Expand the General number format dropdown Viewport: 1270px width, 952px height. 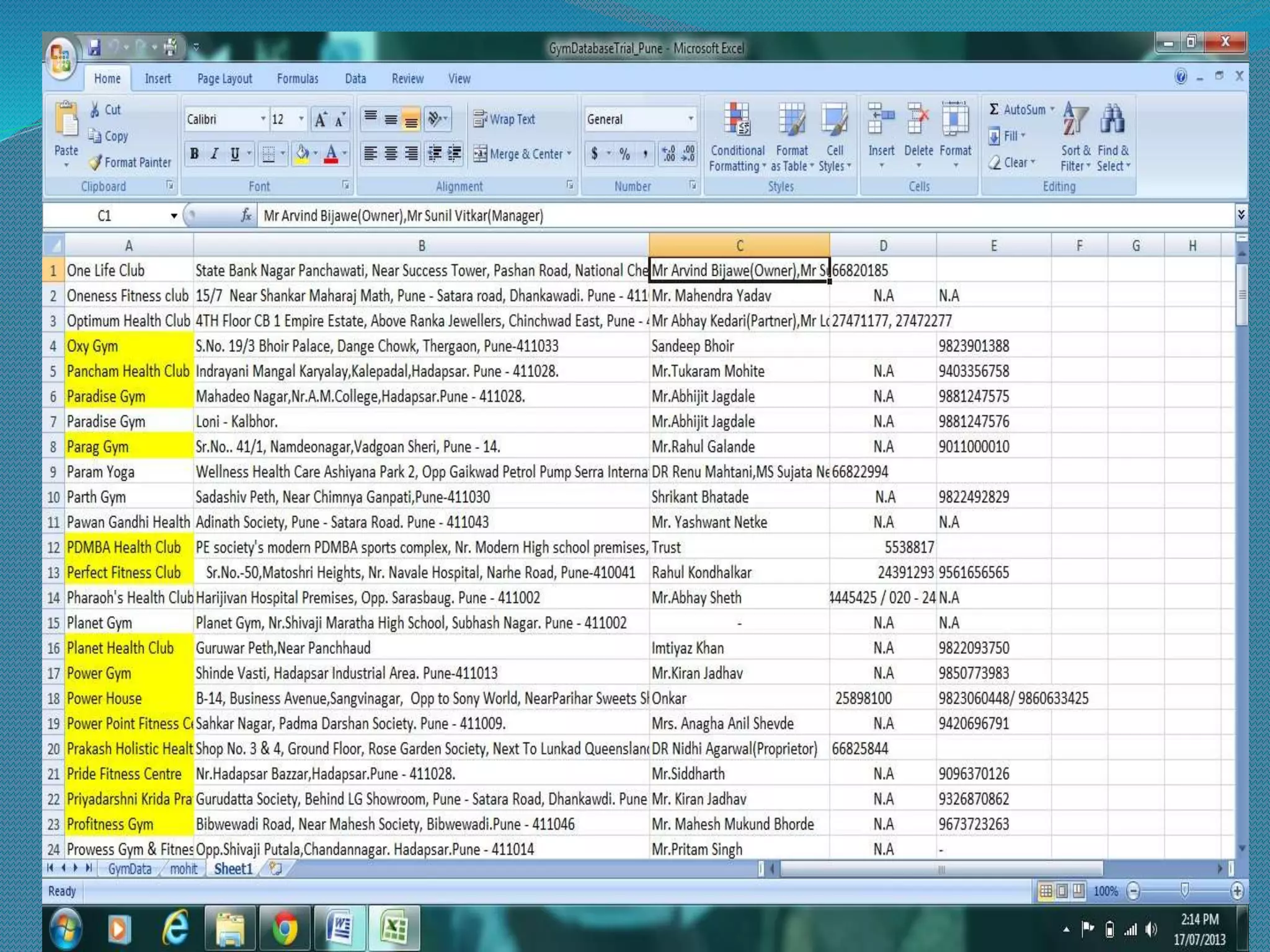pos(690,119)
